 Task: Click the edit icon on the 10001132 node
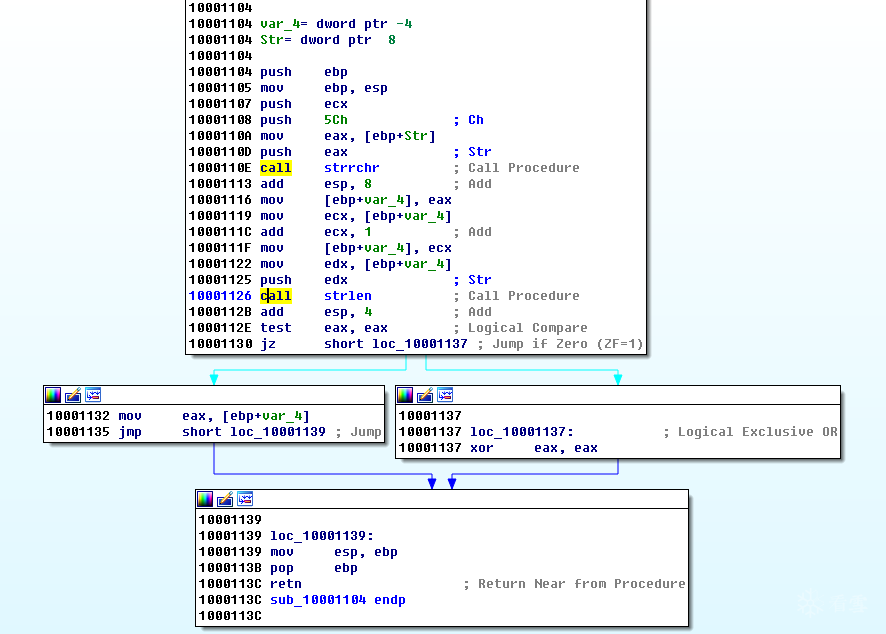(73, 395)
